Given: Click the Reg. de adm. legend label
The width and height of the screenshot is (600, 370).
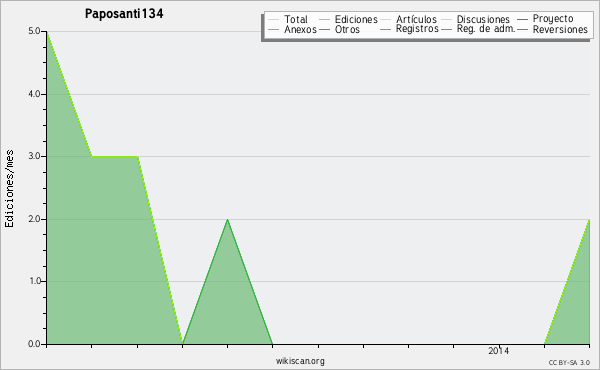Looking at the screenshot, I should tap(486, 29).
